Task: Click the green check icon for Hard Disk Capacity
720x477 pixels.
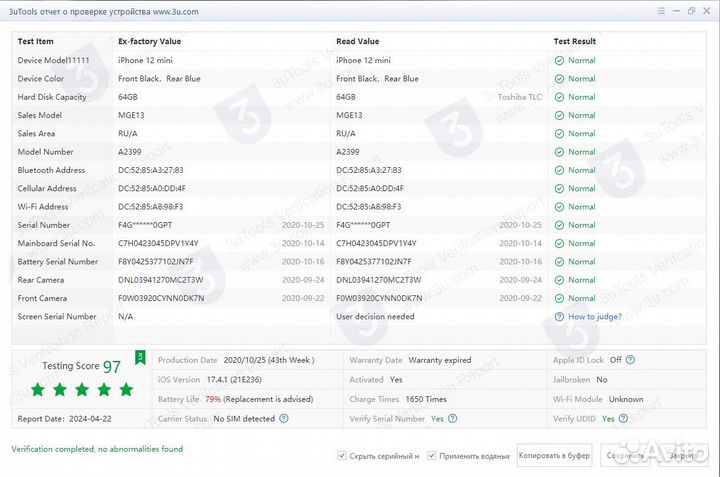Action: coord(559,97)
